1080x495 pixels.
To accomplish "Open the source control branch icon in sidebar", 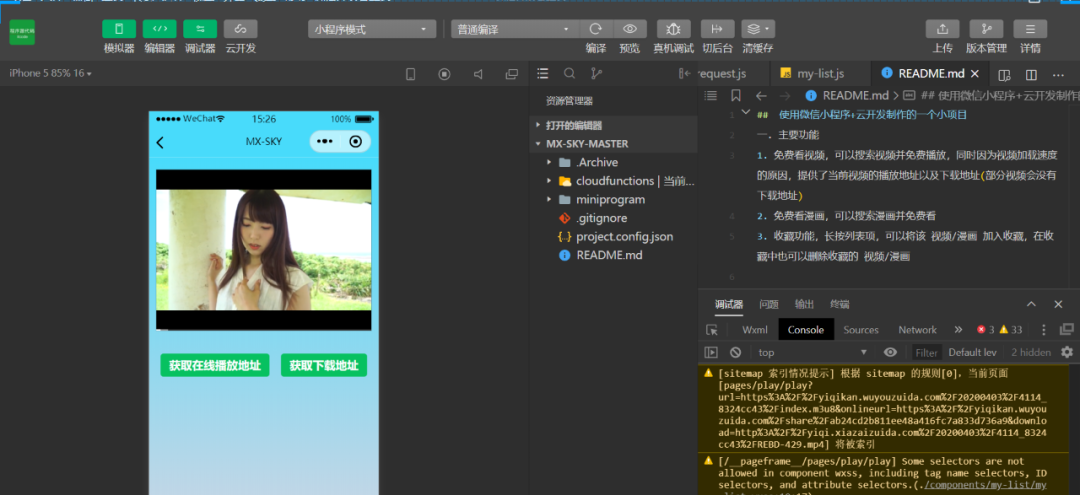I will (x=596, y=74).
